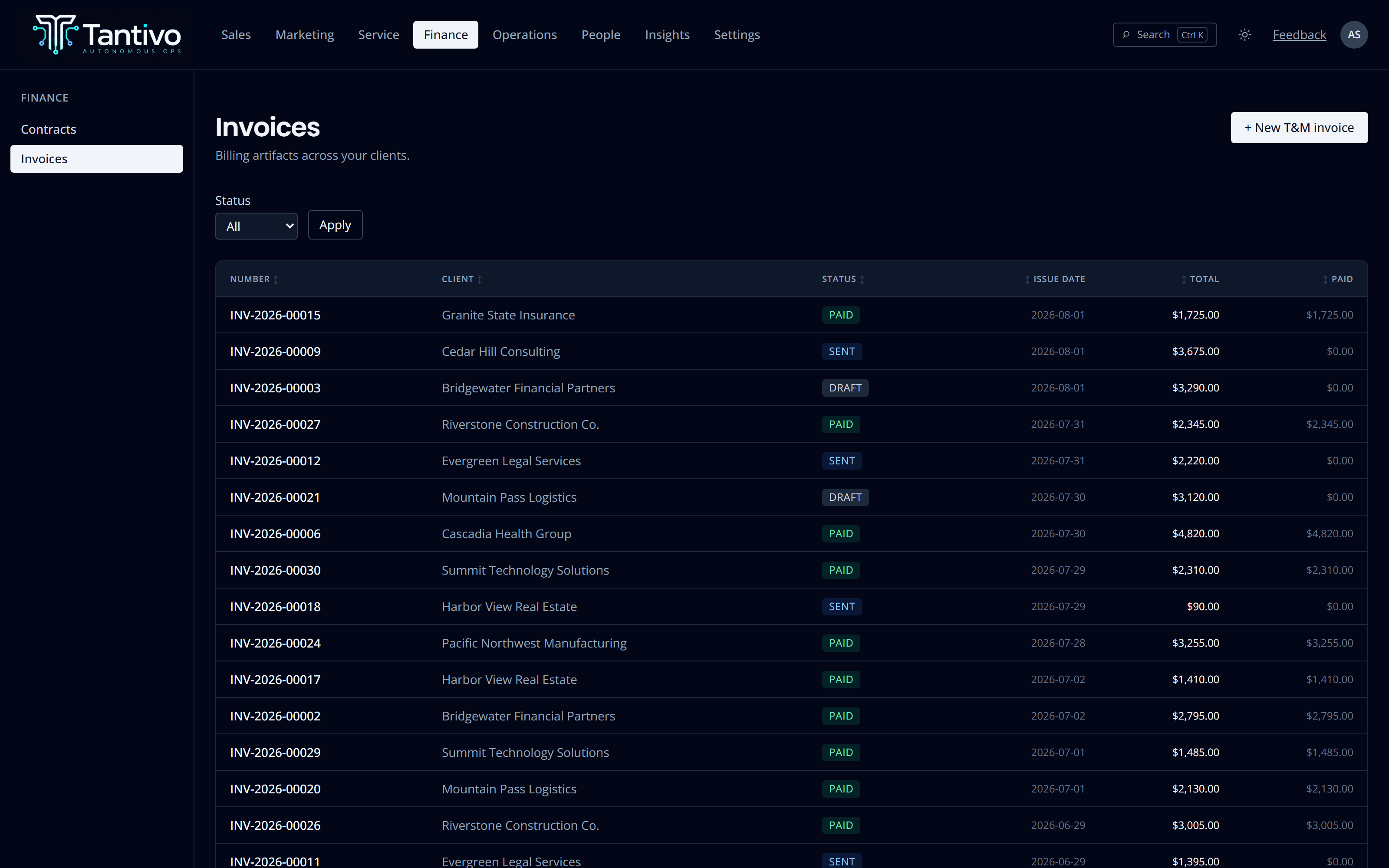Image resolution: width=1389 pixels, height=868 pixels.
Task: Click the $3,675.00 total amount
Action: pos(1195,352)
